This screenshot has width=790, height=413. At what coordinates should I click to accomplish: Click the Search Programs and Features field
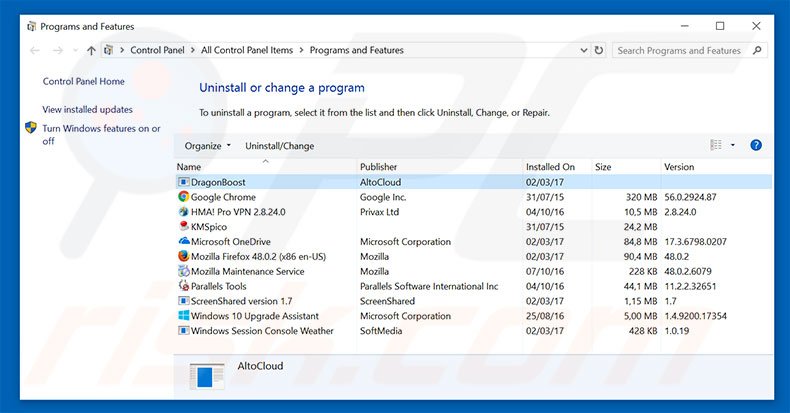[x=679, y=50]
